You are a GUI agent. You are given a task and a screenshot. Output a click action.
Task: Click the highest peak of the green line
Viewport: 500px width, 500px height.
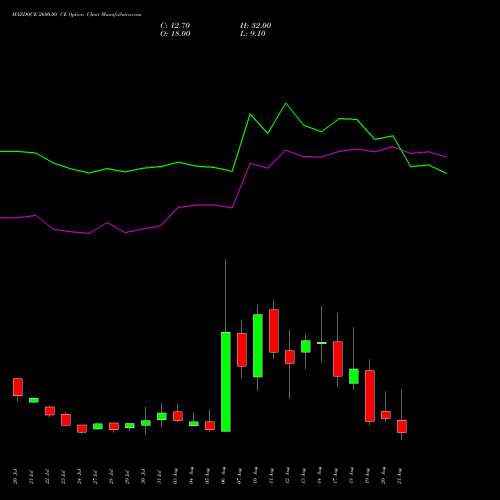click(285, 103)
